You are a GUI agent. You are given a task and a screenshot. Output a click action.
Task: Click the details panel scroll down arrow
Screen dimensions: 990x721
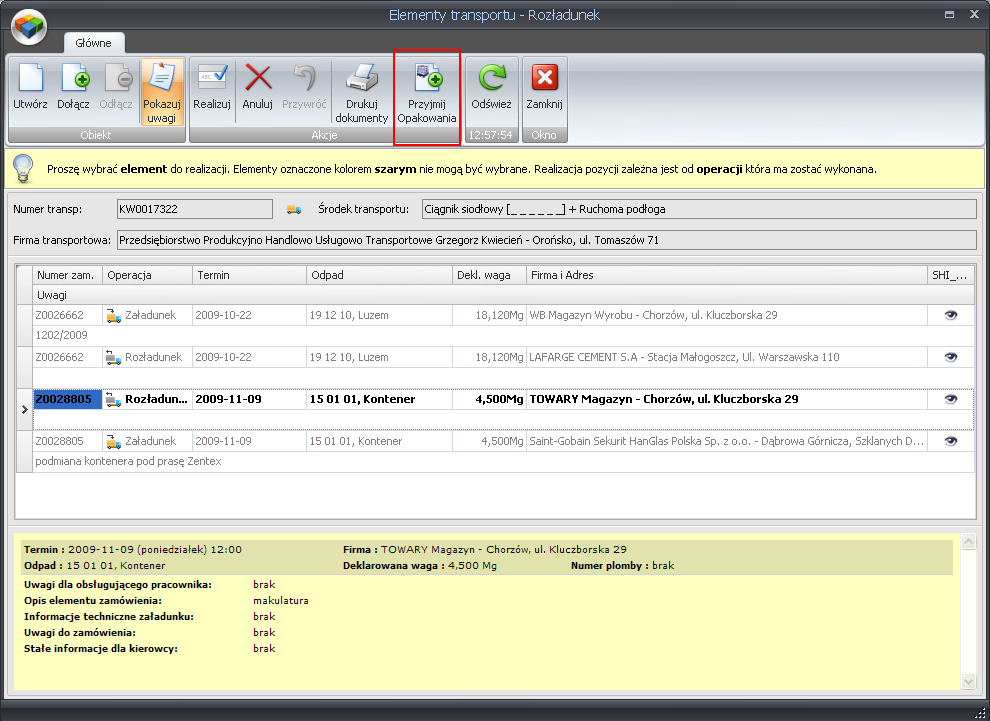[968, 681]
